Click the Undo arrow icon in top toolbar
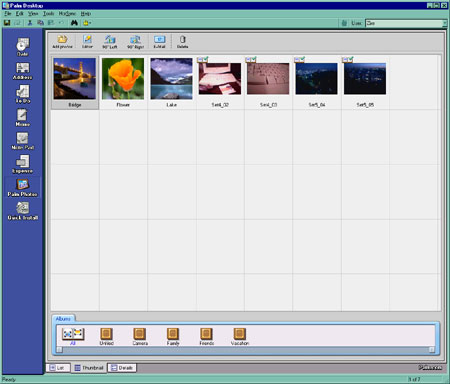The width and height of the screenshot is (450, 384). [61, 23]
